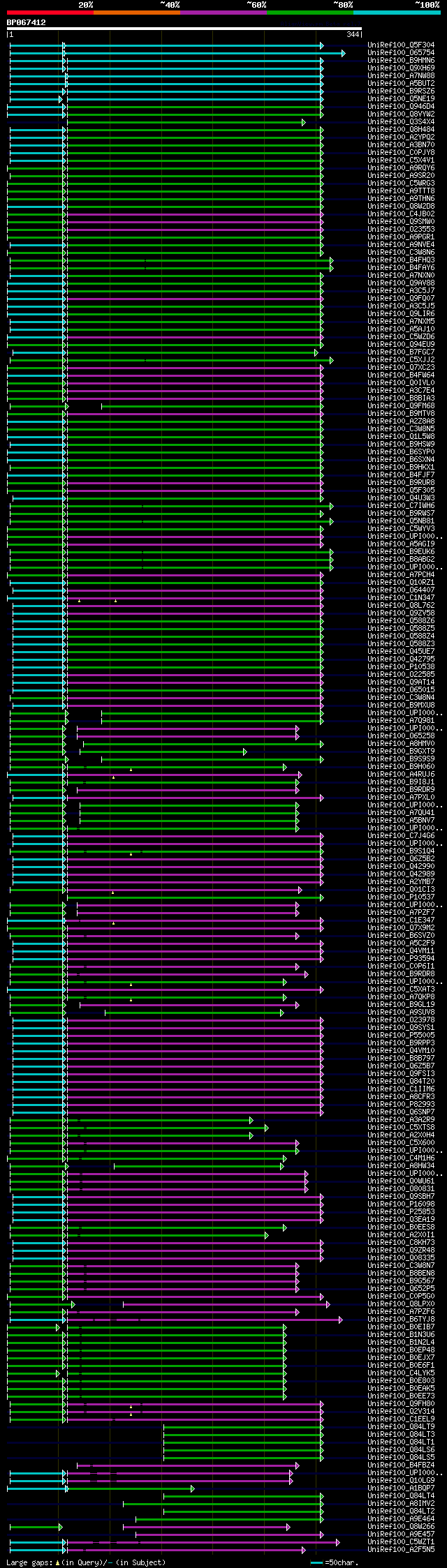Viewport: 447px width, 1568px height.
Task: Open the UniRef100_Q84LS5 hit entry
Action: click(x=401, y=1458)
